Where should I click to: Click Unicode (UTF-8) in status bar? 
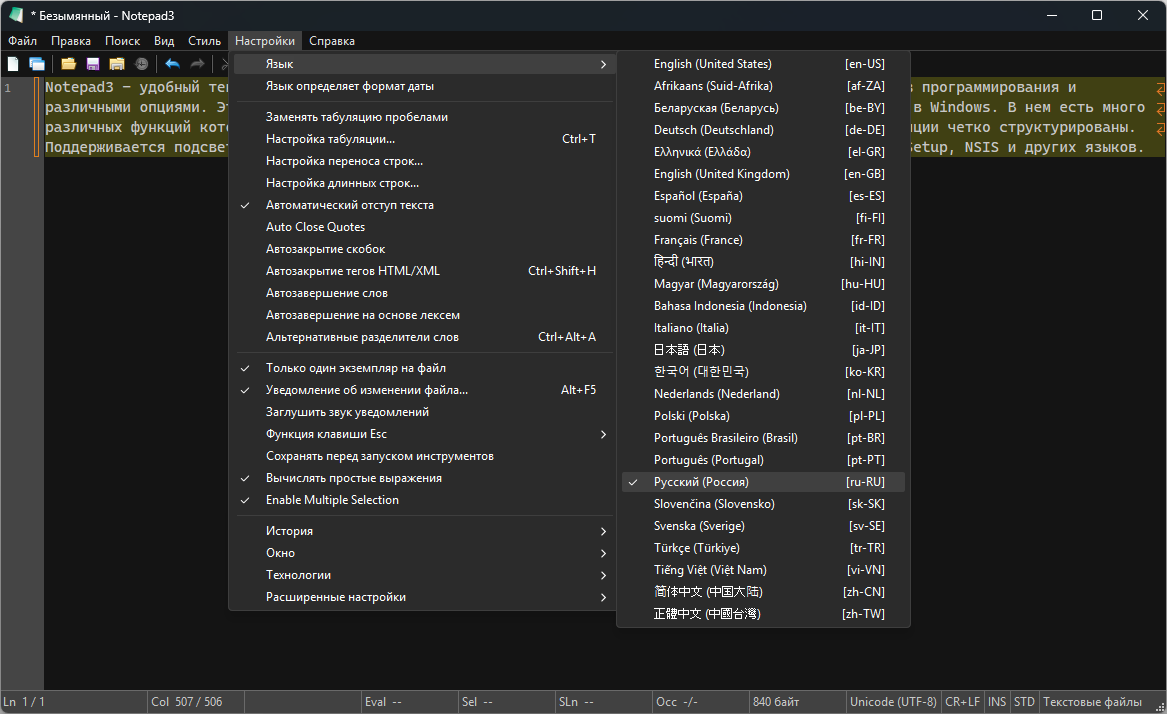892,702
